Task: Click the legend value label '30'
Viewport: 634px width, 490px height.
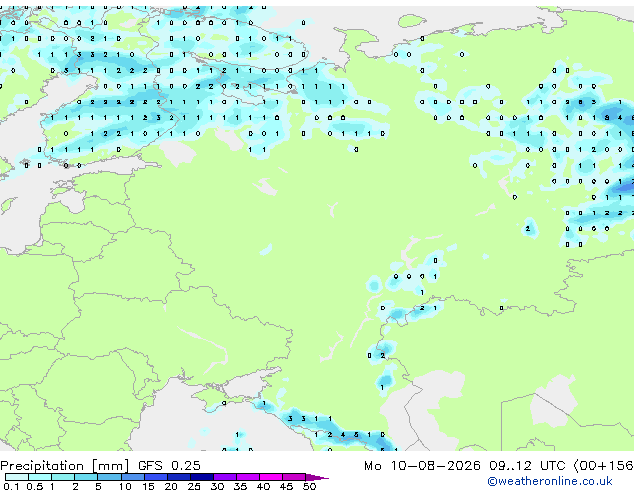Action: 217,486
